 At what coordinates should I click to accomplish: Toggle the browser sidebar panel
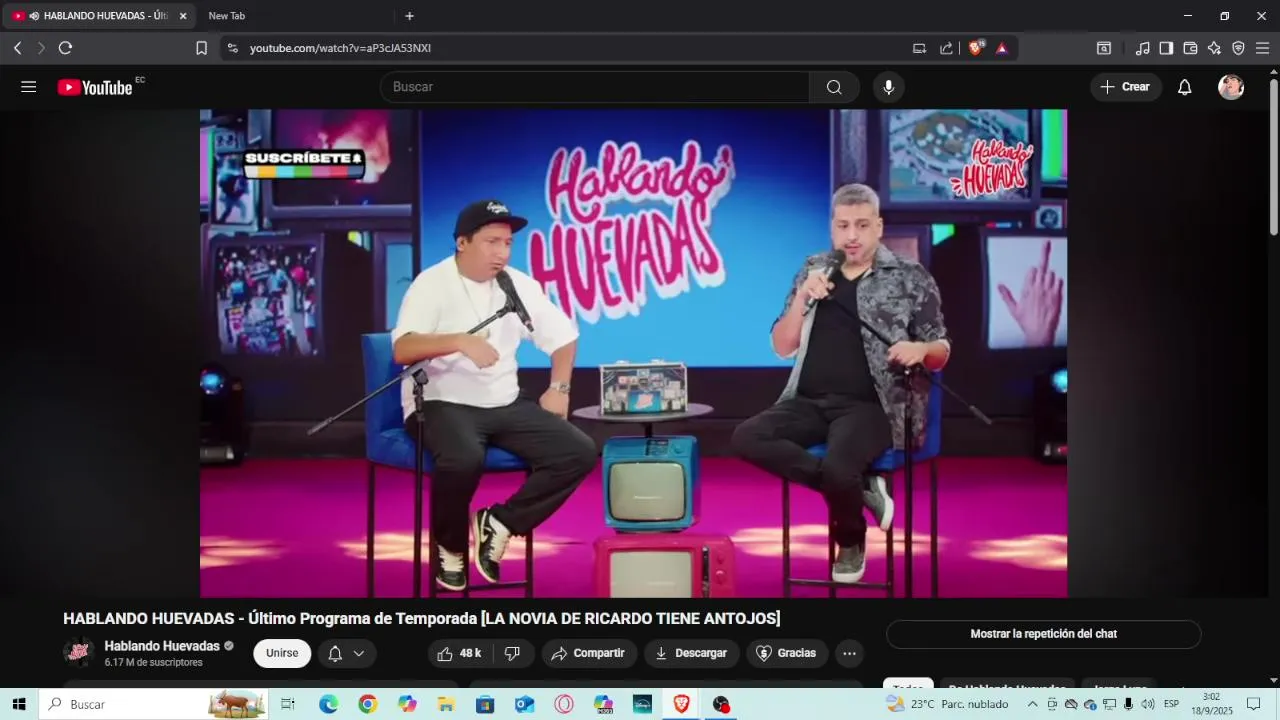pyautogui.click(x=1166, y=48)
